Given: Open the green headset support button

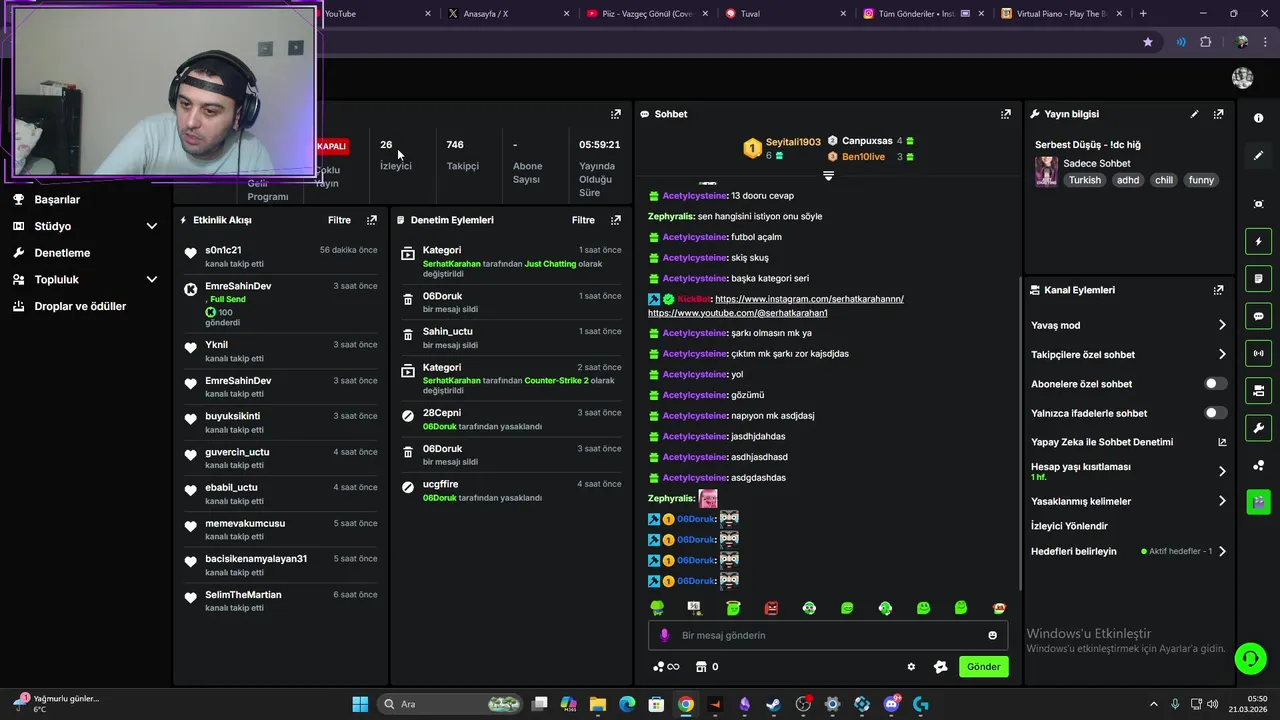Looking at the screenshot, I should tap(1250, 658).
